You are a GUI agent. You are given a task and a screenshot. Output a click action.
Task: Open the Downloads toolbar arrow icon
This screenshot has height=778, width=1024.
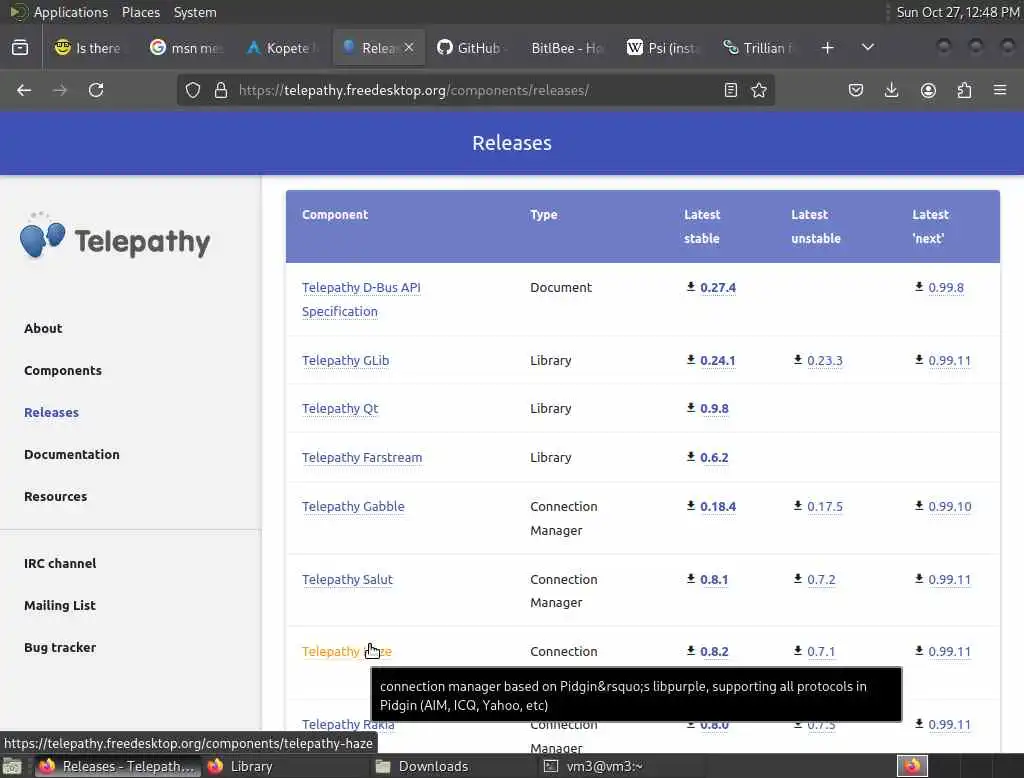coord(891,90)
